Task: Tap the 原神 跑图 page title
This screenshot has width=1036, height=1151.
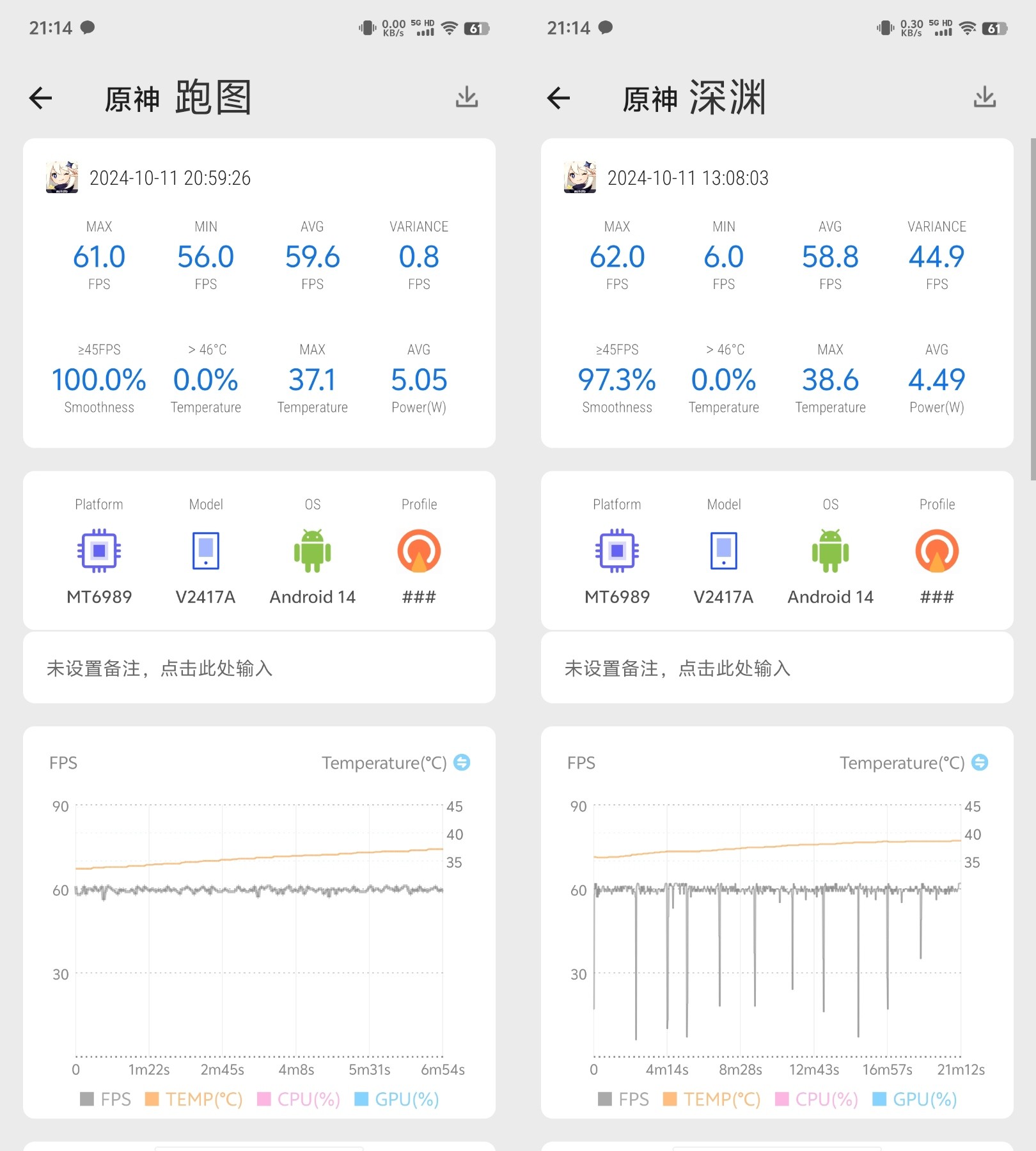Action: point(178,98)
